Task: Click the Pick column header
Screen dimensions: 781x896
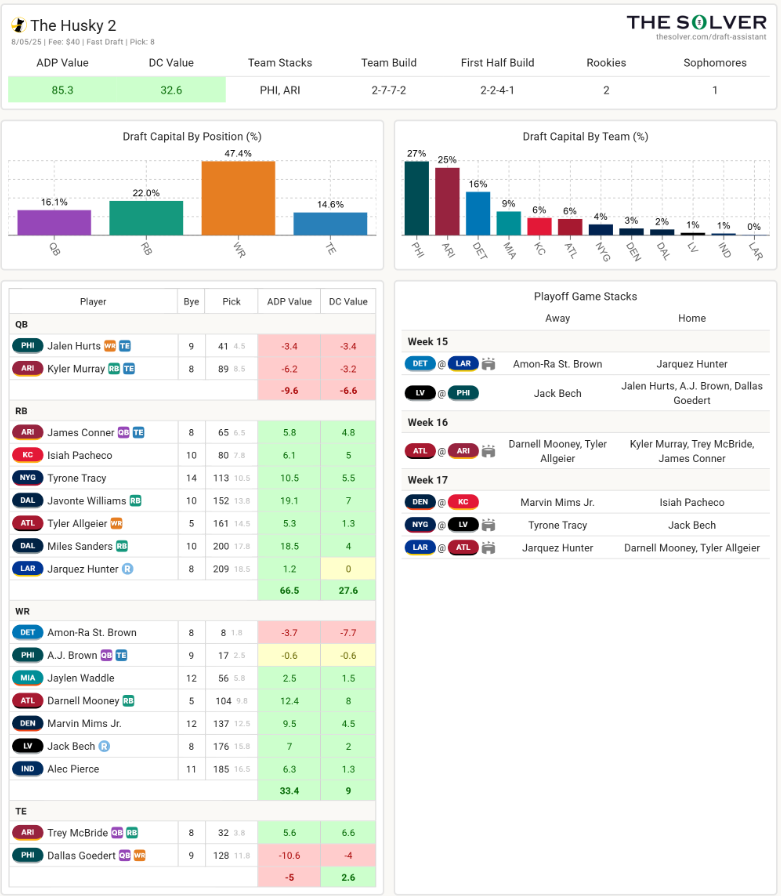Action: (x=231, y=302)
